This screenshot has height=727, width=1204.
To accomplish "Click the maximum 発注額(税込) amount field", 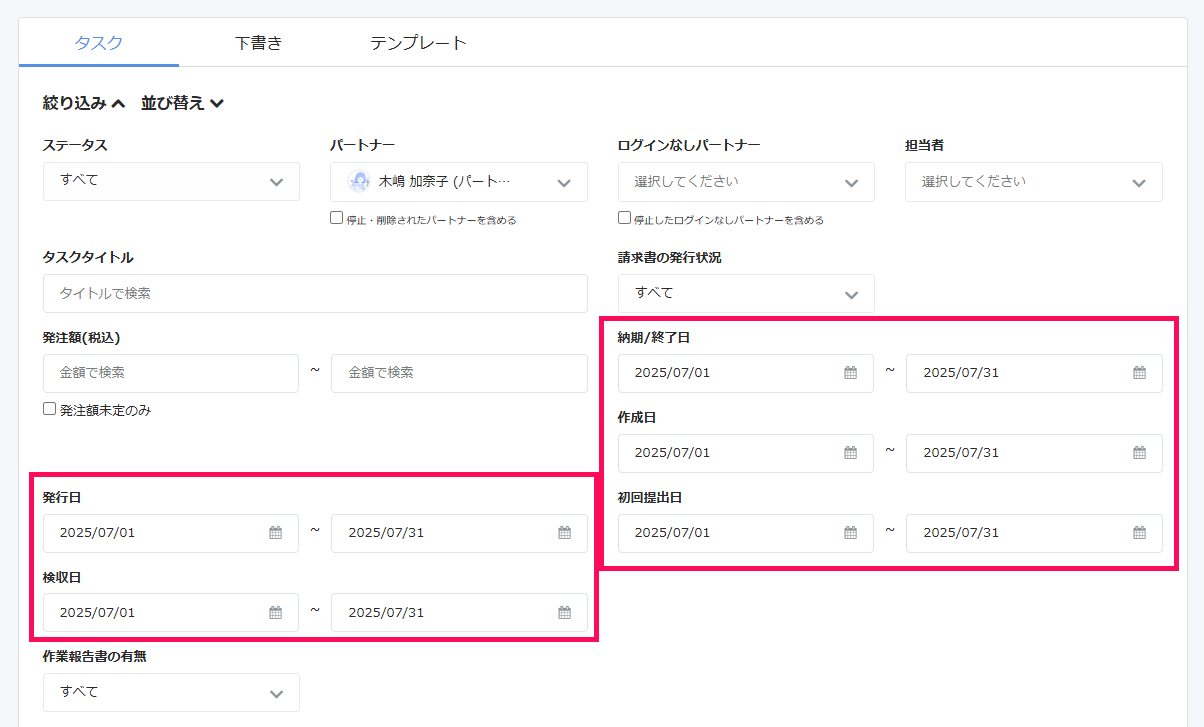I will 459,373.
